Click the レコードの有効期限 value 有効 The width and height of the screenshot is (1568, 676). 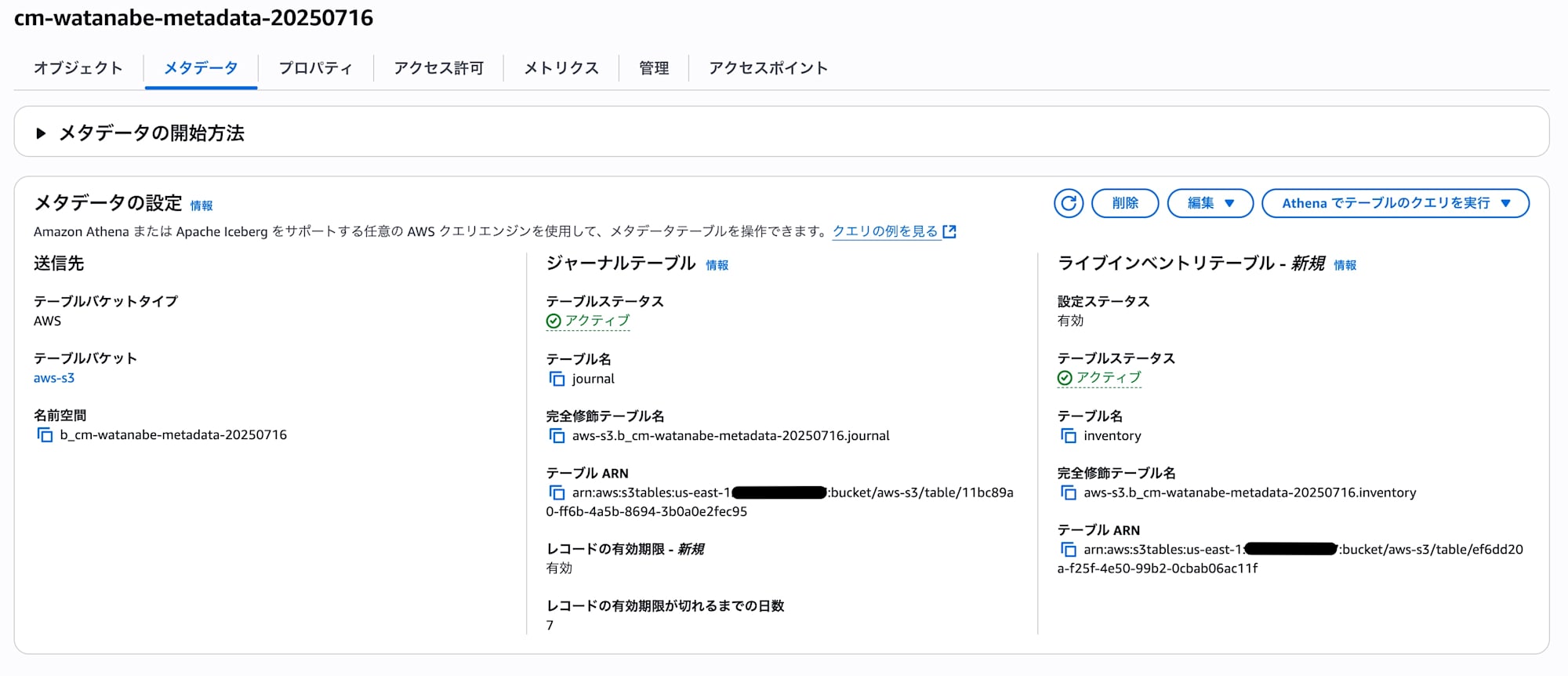coord(559,569)
